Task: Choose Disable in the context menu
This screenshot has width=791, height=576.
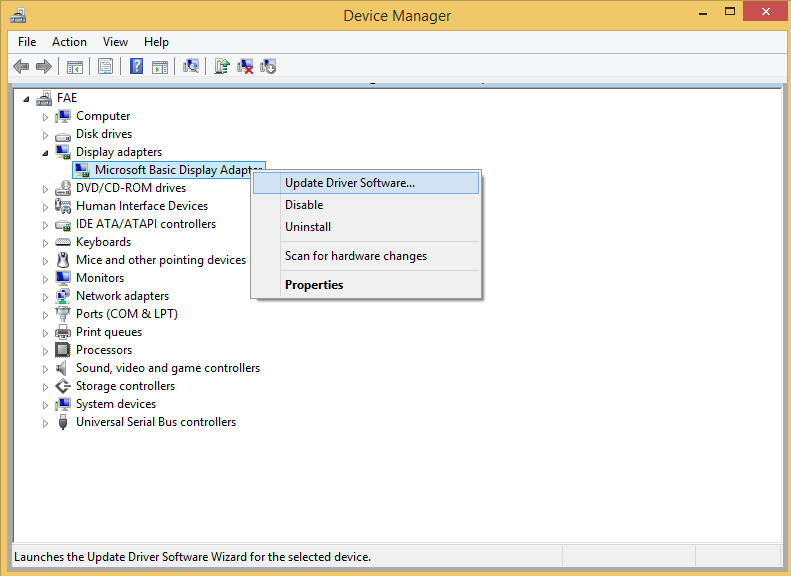Action: 366,205
